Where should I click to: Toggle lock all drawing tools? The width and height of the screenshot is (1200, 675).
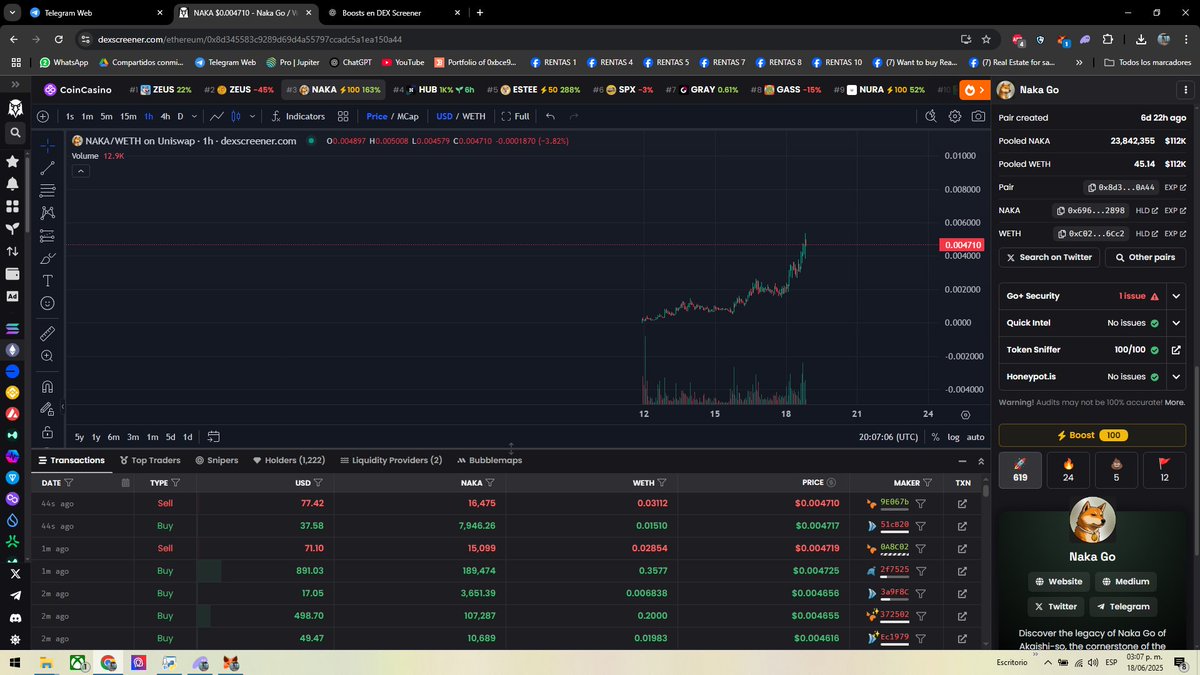[47, 432]
